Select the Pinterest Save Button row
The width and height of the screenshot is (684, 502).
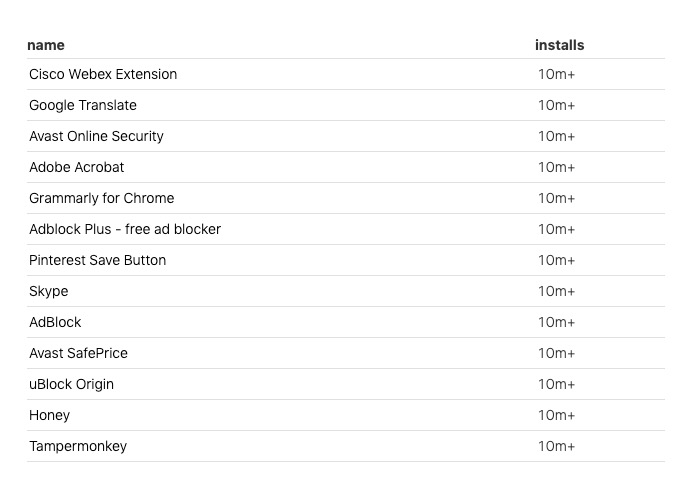pyautogui.click(x=98, y=260)
